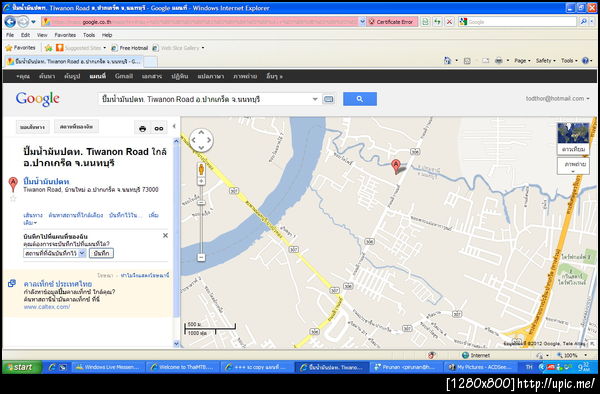Switch to Welcome to ThaiMTB taskbar item

coord(183,367)
